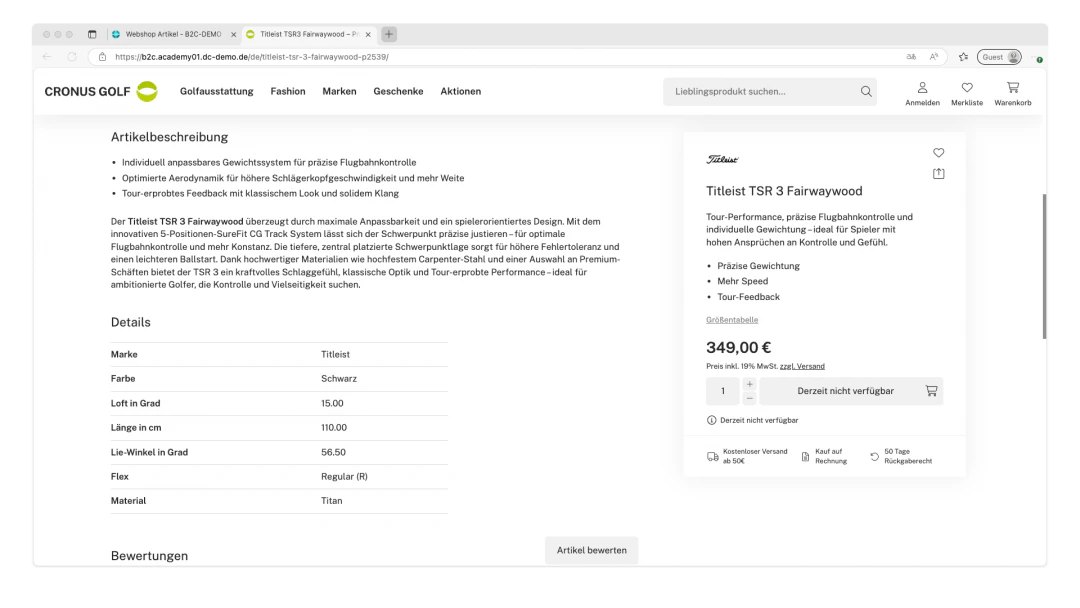
Task: Open the Größentabelle link
Action: coord(731,320)
